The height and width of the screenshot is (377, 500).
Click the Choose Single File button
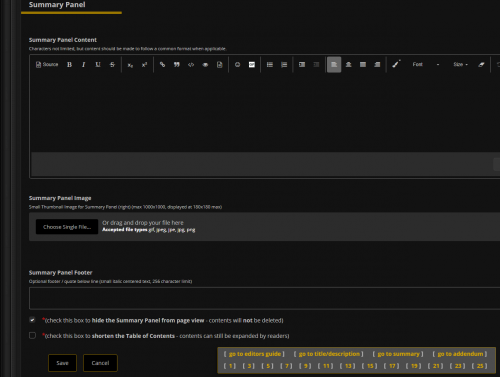tap(67, 227)
